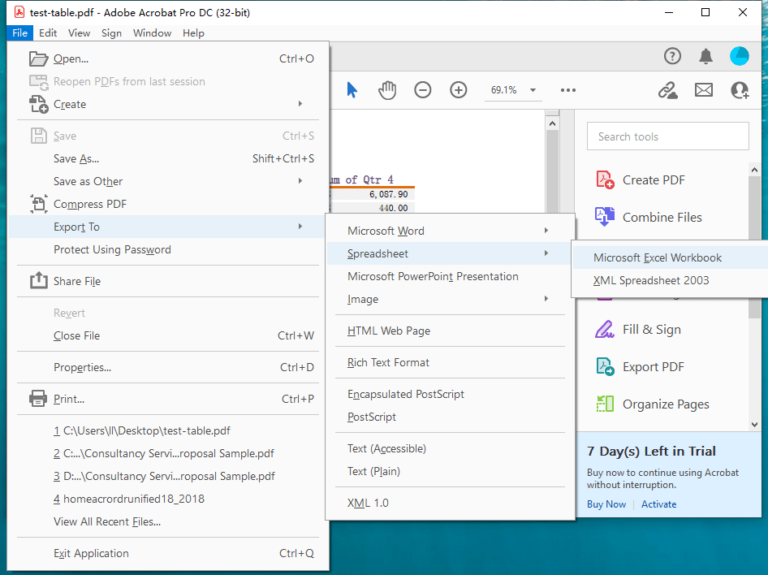Open the Help menu
Image resolution: width=768 pixels, height=575 pixels.
193,33
